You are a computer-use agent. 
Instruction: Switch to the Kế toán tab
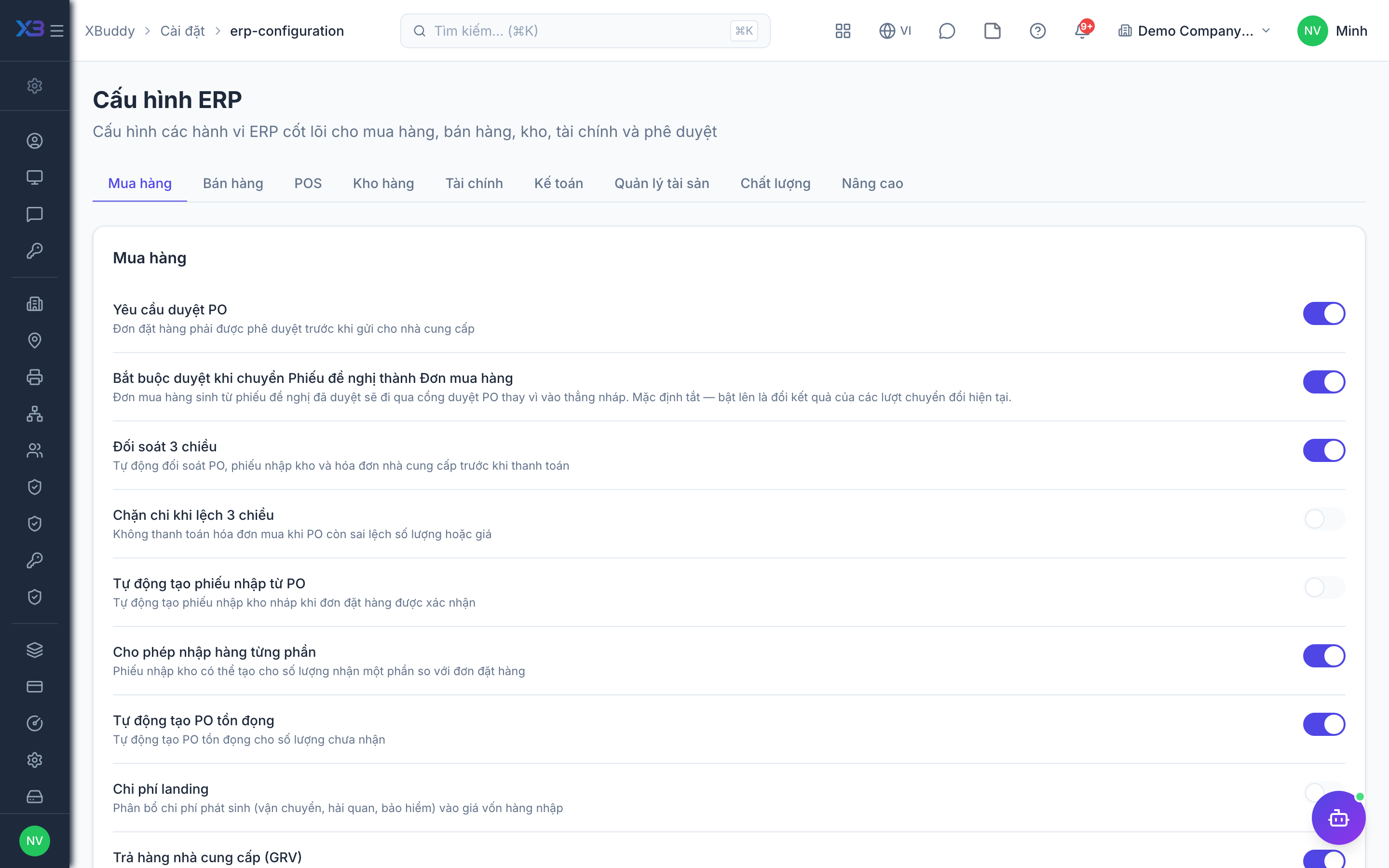(x=558, y=184)
